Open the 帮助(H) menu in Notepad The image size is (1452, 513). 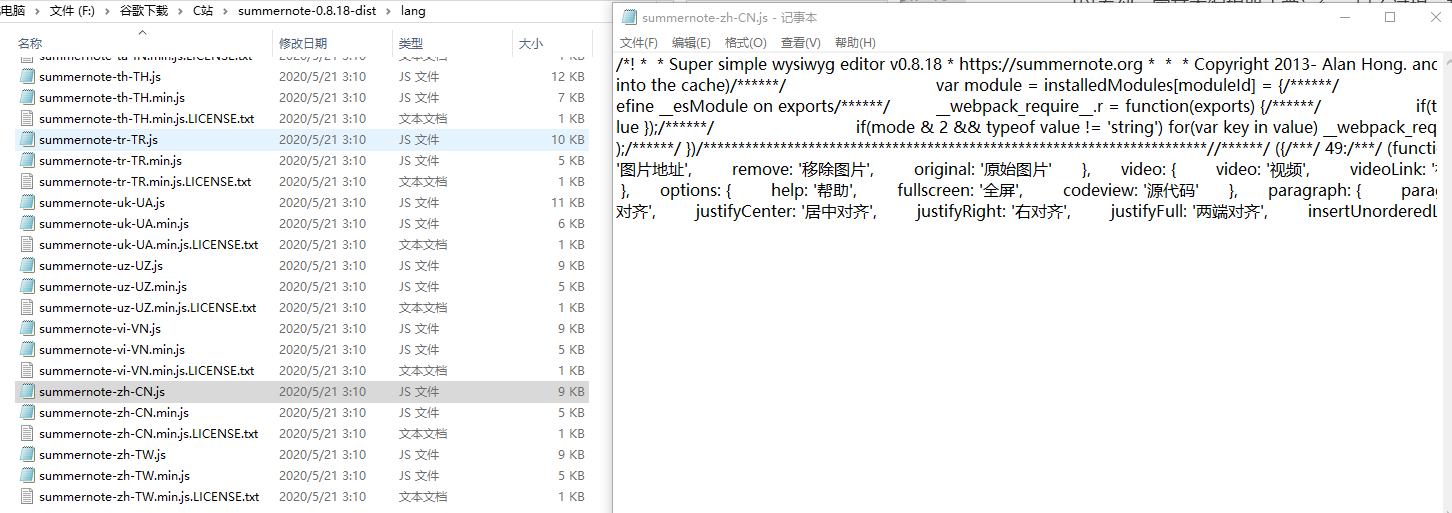click(x=854, y=43)
